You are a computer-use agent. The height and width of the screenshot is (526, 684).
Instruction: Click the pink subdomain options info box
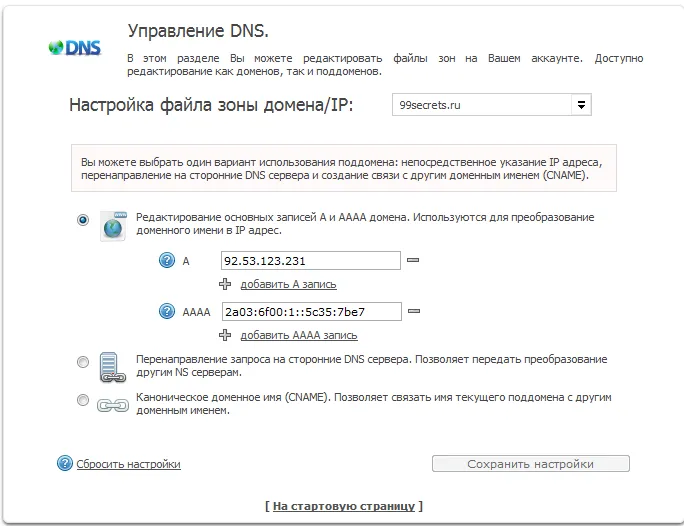coord(344,168)
